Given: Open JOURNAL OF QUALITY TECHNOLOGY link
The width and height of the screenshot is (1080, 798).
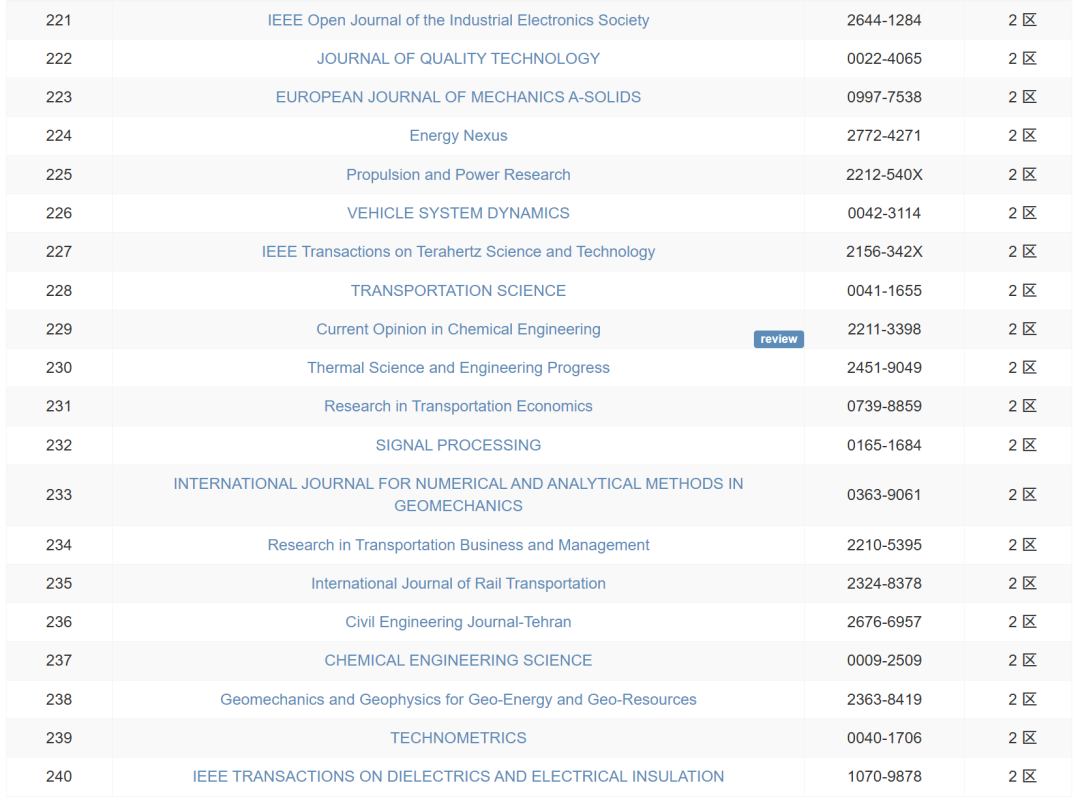Looking at the screenshot, I should click(458, 59).
